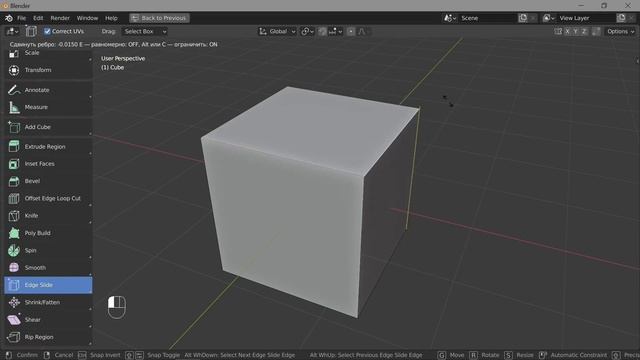Open the Edit menu
Image resolution: width=640 pixels, height=360 pixels.
point(38,18)
